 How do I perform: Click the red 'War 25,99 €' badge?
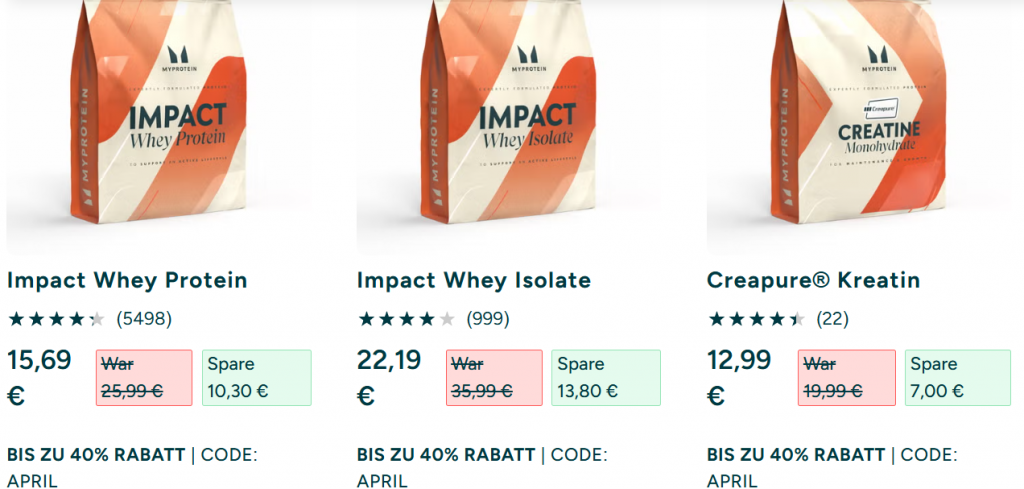[x=145, y=378]
